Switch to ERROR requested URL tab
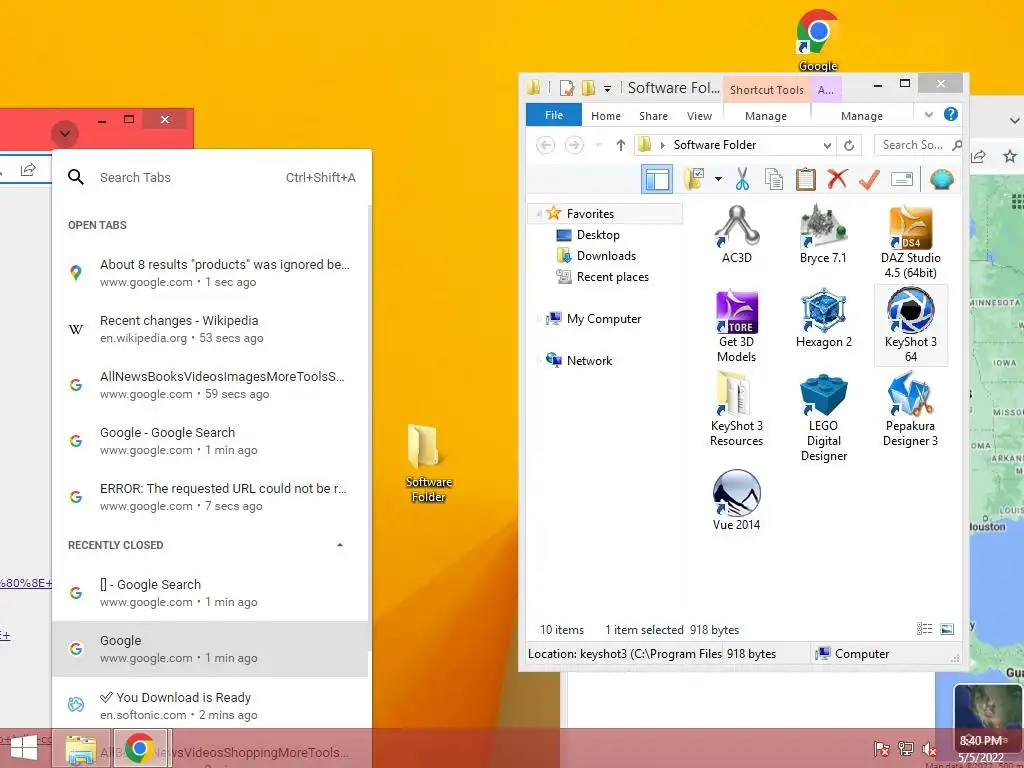Viewport: 1024px width, 768px height. 210,497
